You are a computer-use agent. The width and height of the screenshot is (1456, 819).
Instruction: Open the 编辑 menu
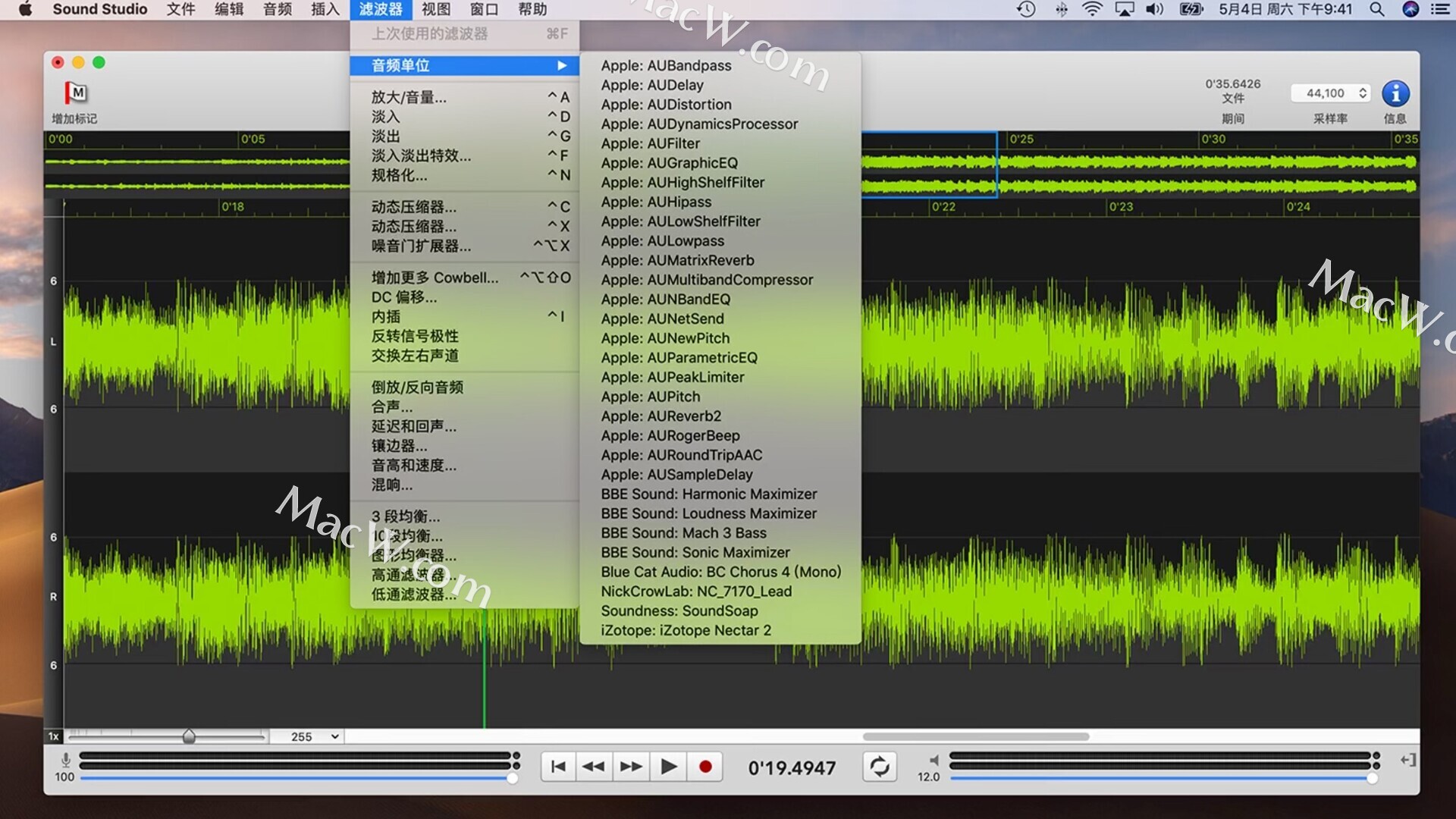pos(229,9)
